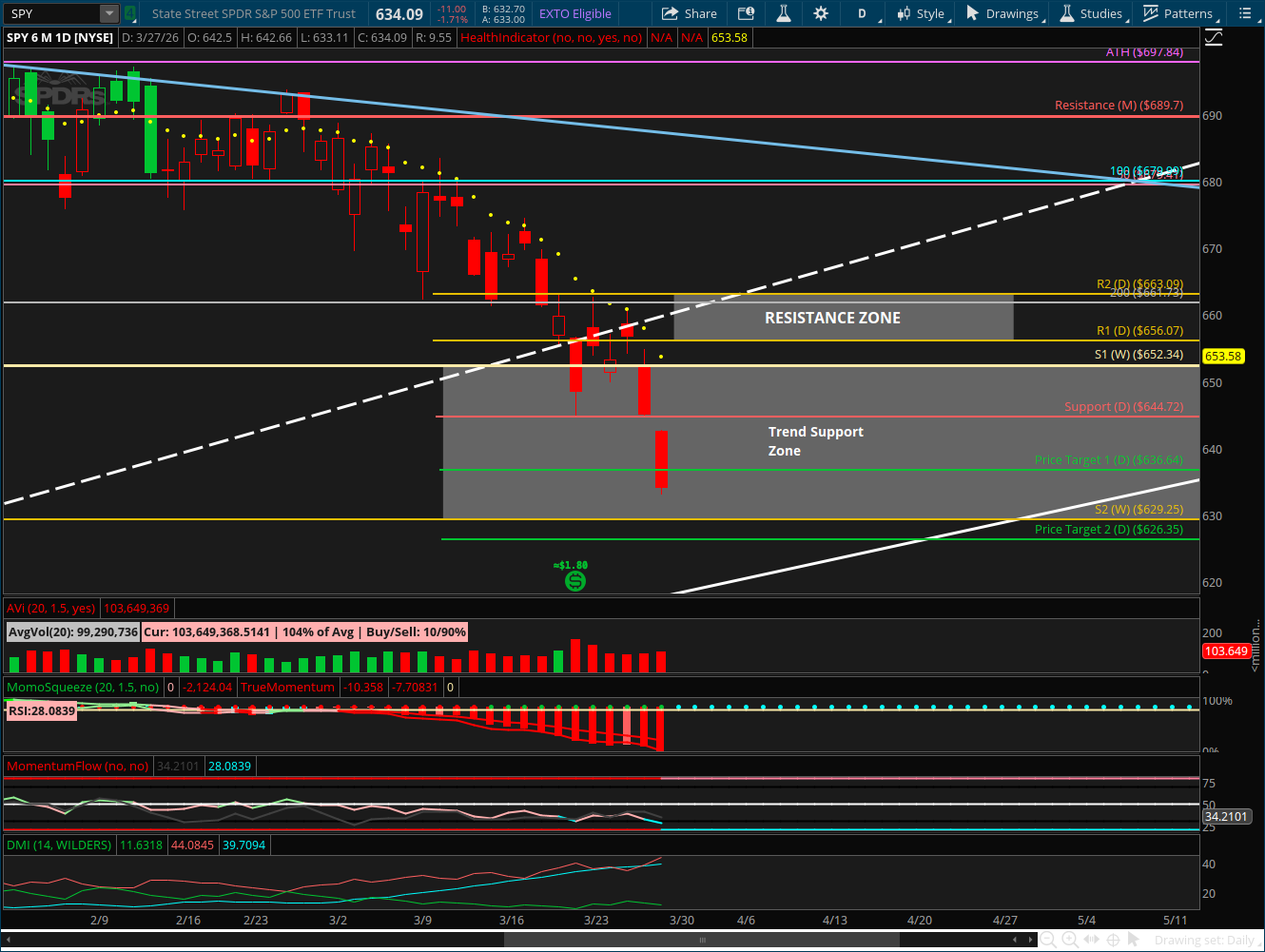The height and width of the screenshot is (952, 1265).
Task: Open the Drawing set: Daily selector
Action: point(1204,940)
